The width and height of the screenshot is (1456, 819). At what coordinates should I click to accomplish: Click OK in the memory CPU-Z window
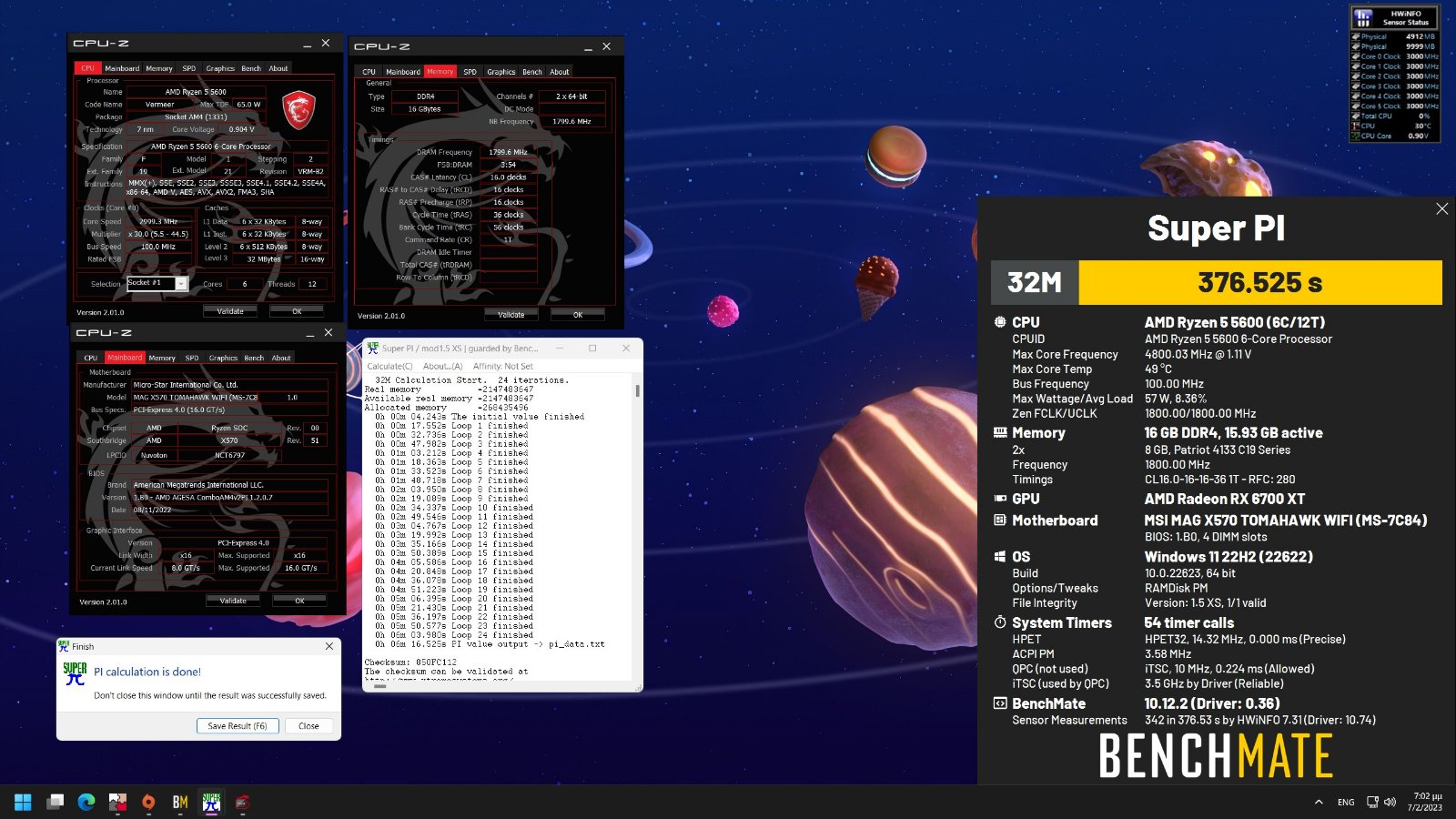click(578, 315)
